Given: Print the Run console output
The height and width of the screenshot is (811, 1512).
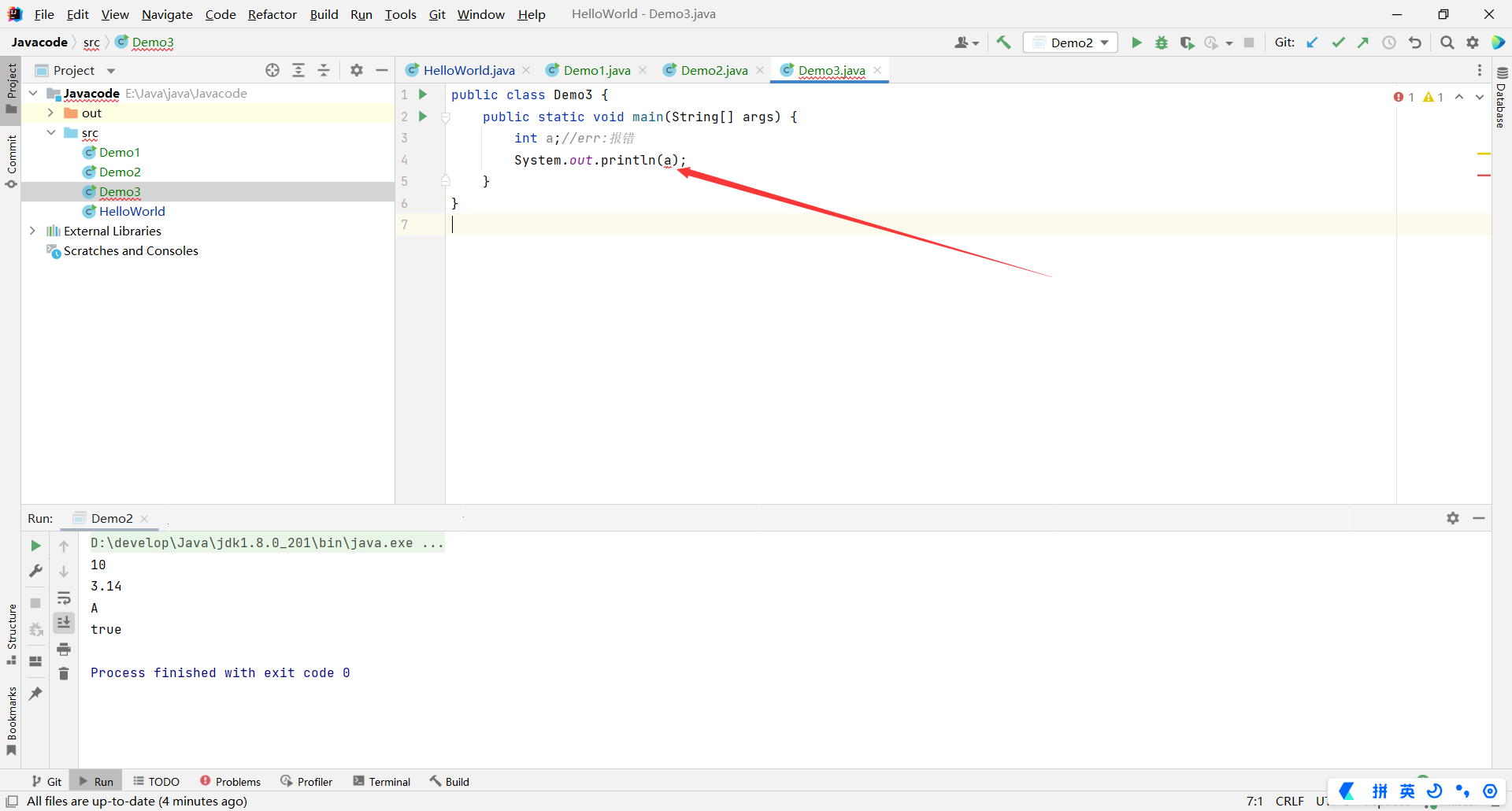Looking at the screenshot, I should [x=64, y=649].
